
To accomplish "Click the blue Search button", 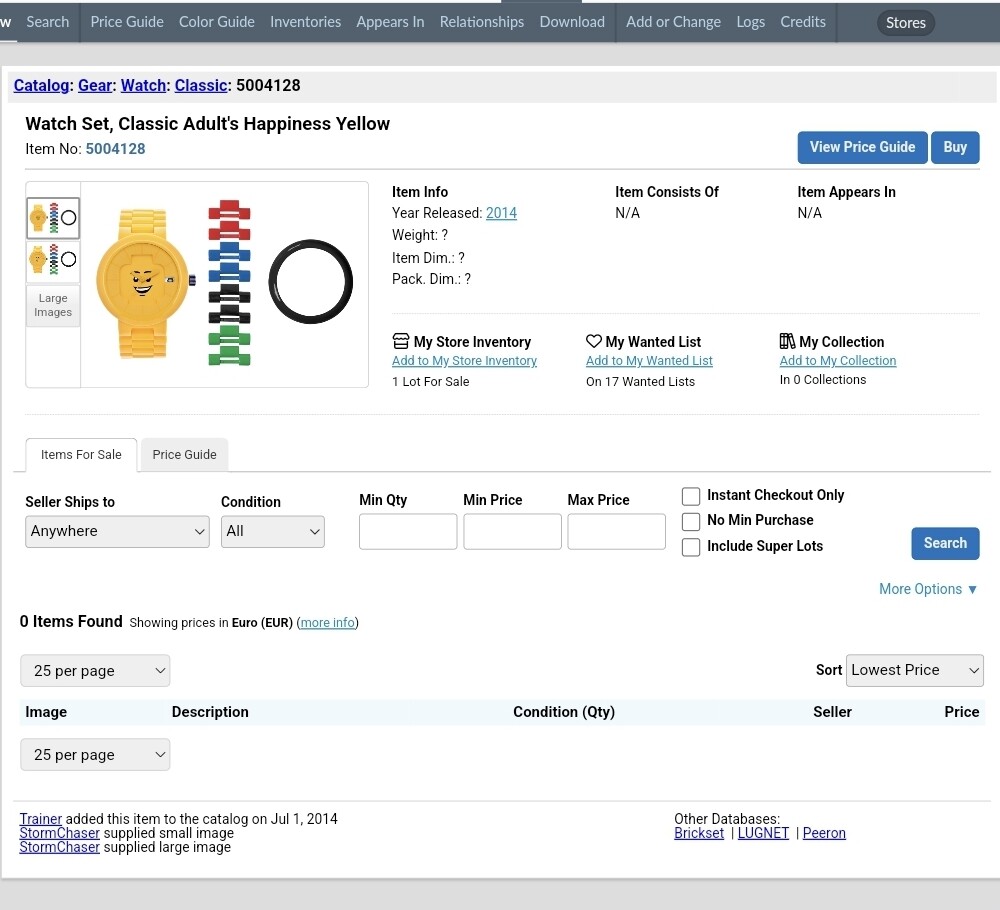I will tap(945, 543).
